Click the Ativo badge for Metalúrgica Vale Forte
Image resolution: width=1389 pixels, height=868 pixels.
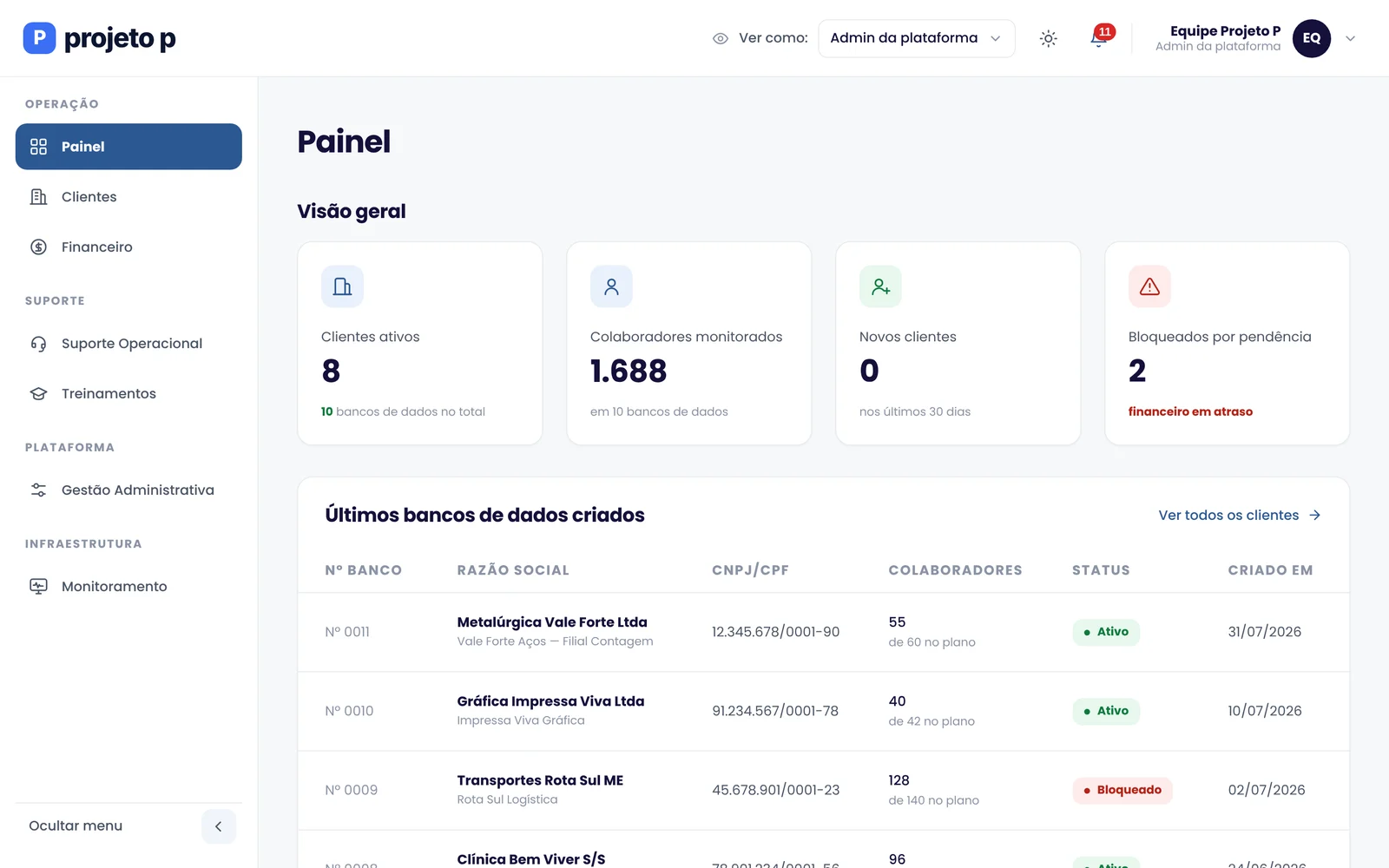(x=1106, y=632)
